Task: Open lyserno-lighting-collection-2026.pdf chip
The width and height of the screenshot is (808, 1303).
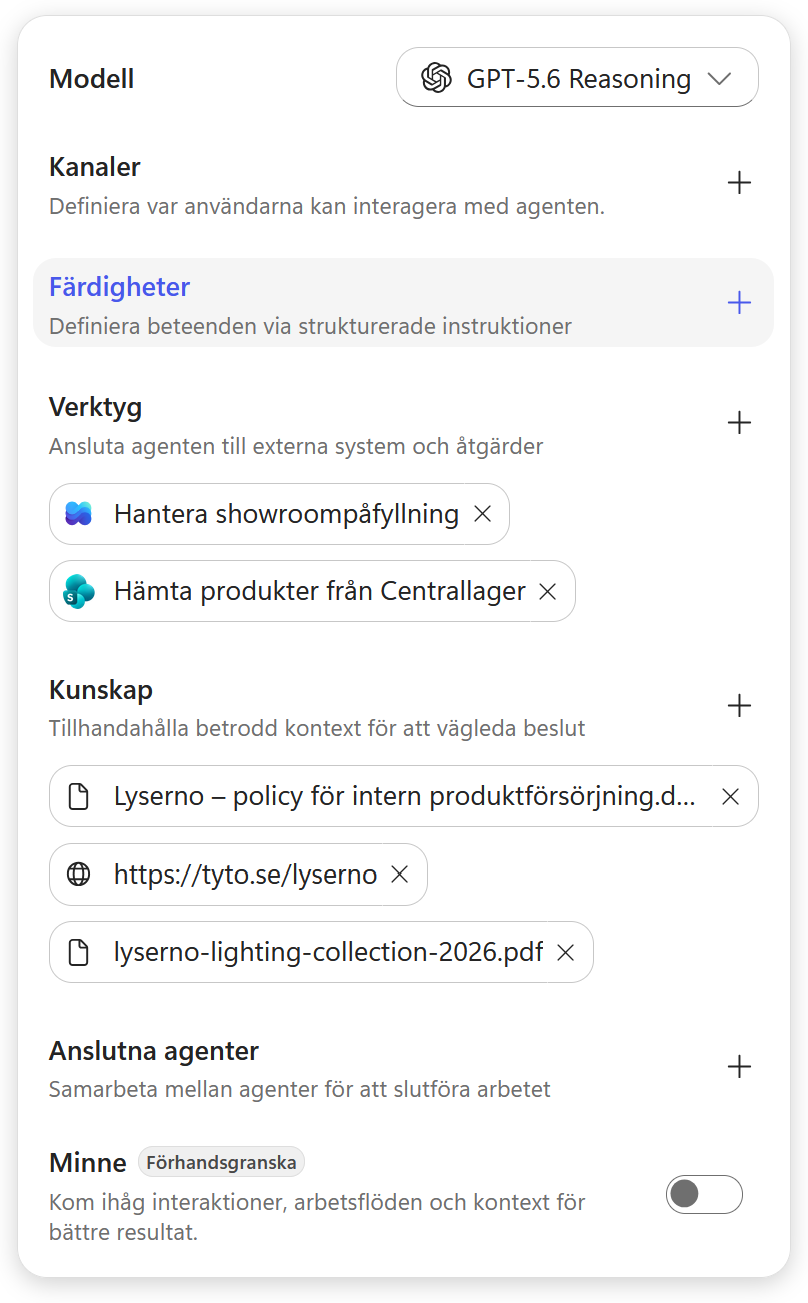Action: [321, 952]
